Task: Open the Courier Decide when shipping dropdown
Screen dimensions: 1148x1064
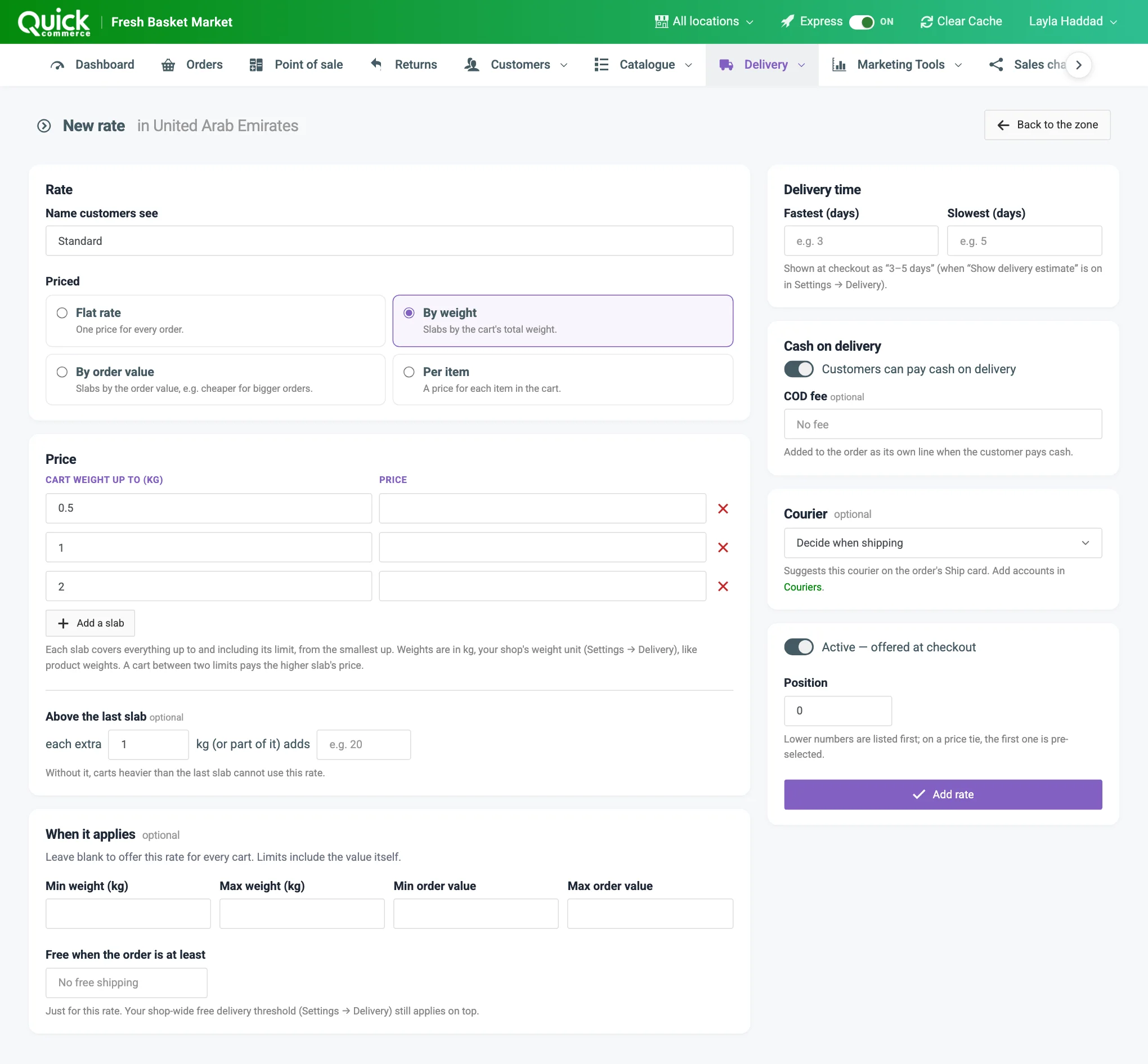Action: pyautogui.click(x=943, y=543)
